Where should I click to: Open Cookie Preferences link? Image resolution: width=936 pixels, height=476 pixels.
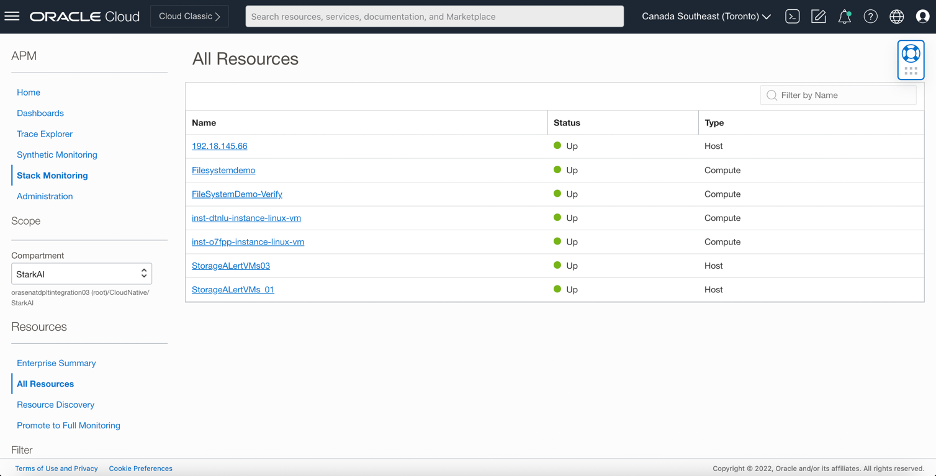[140, 468]
